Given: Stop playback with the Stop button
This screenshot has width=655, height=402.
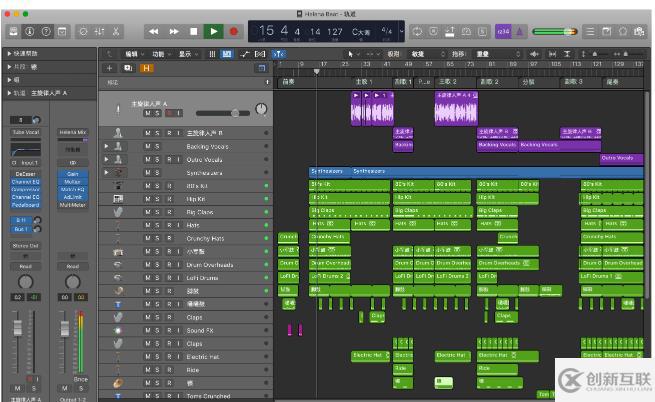Looking at the screenshot, I should 193,31.
